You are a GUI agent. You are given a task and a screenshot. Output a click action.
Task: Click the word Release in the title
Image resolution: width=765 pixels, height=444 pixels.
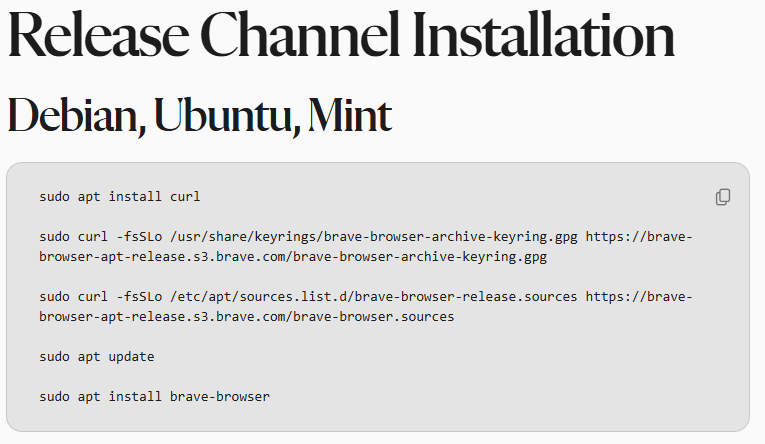[x=94, y=37]
